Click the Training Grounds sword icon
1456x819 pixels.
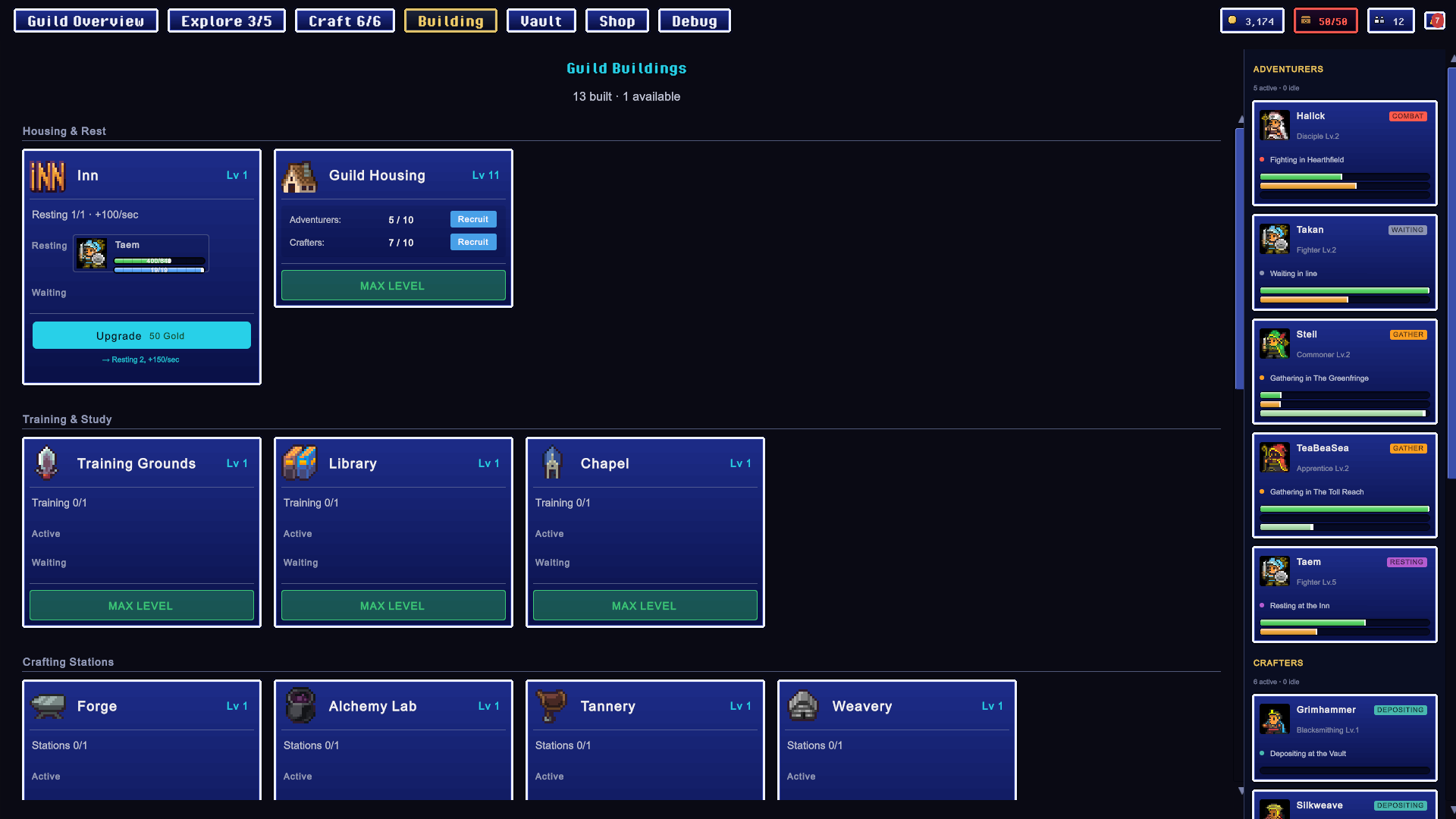click(x=47, y=463)
